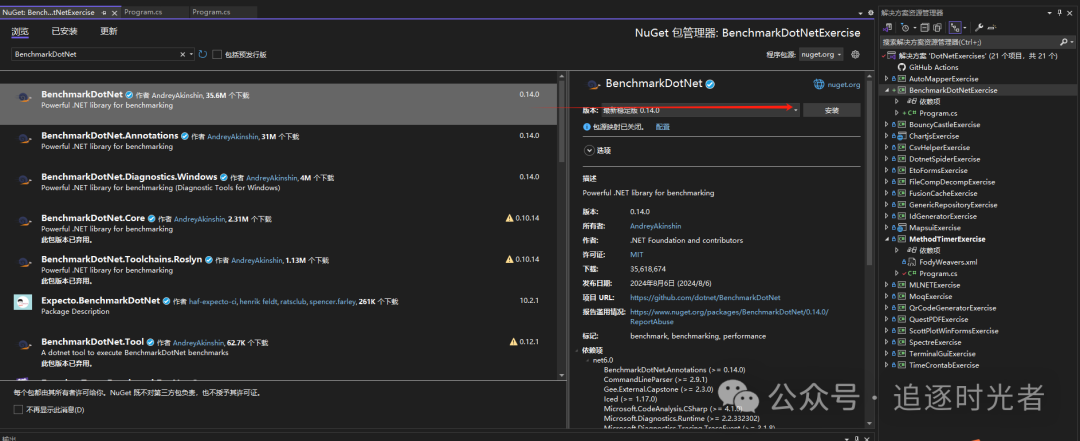The image size is (1080, 441).
Task: Open the nuget.org link in details header
Action: 843,84
